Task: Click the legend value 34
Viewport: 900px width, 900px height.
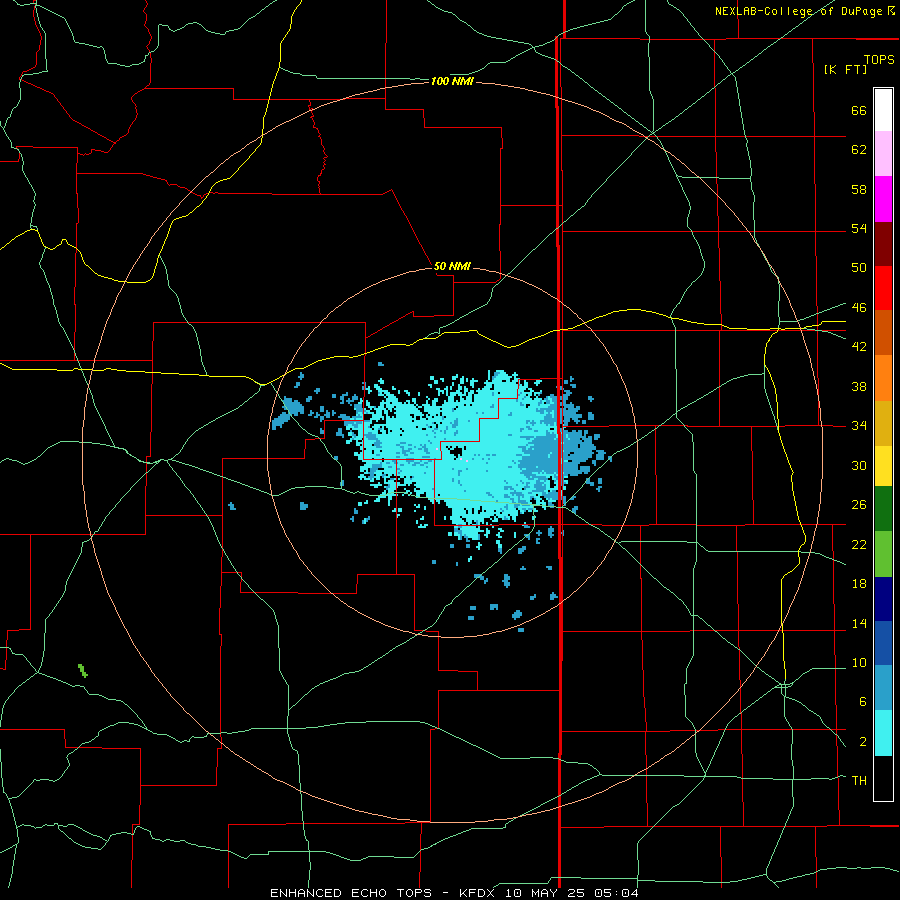Action: tap(859, 425)
